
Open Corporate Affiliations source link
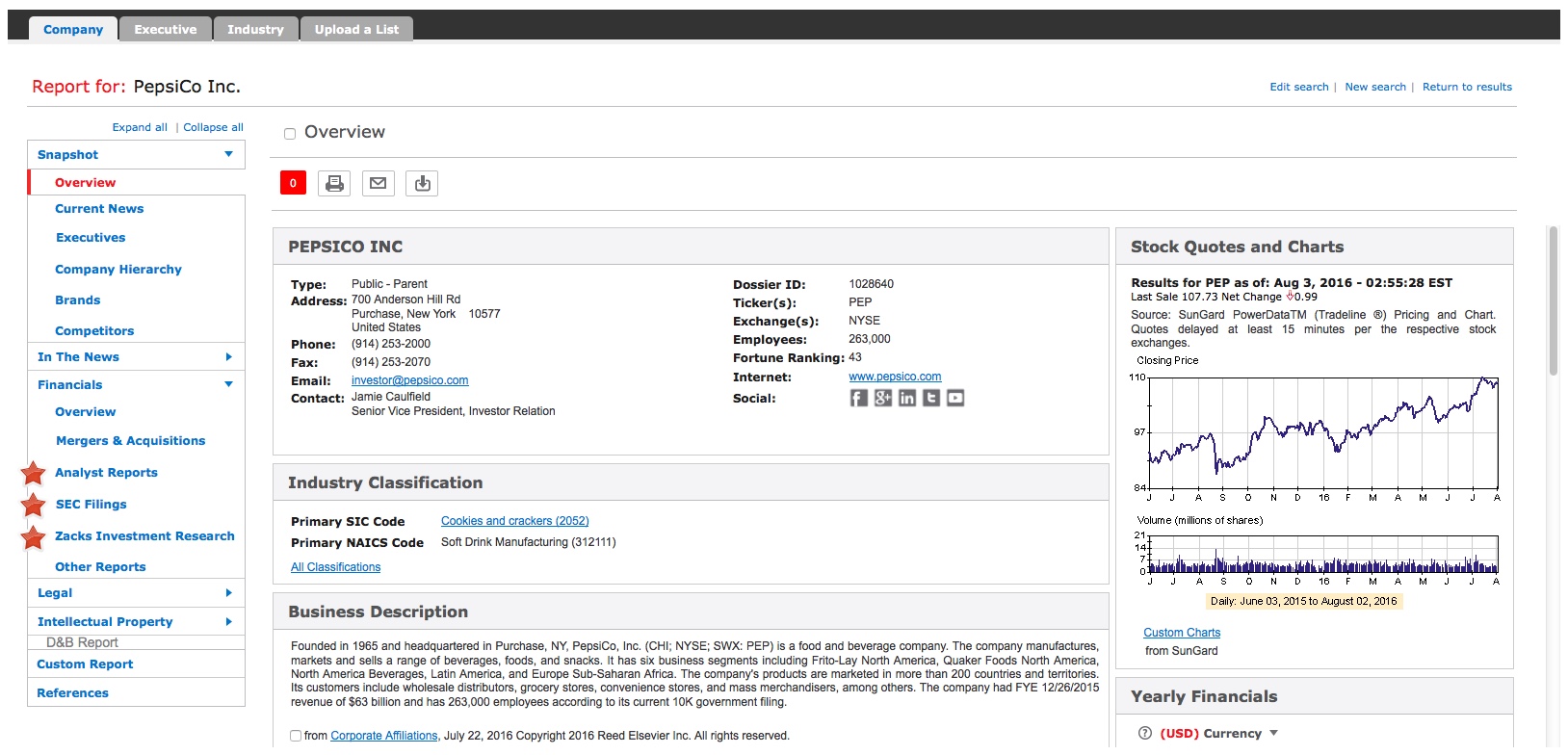pos(384,736)
